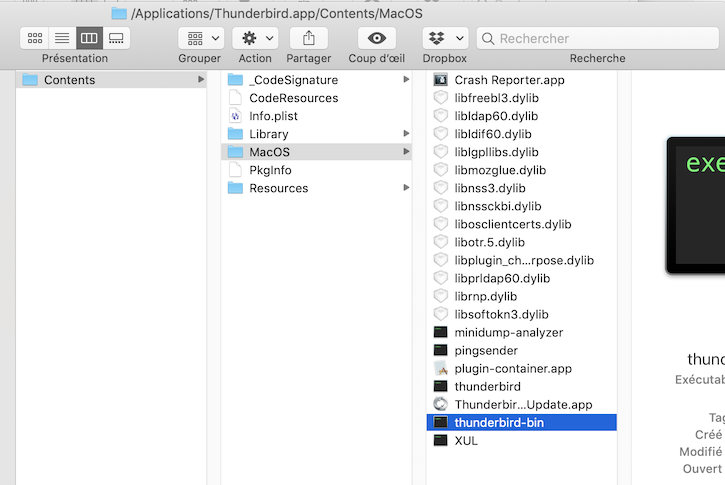Expand the _CodeSignature folder arrow

pos(406,80)
